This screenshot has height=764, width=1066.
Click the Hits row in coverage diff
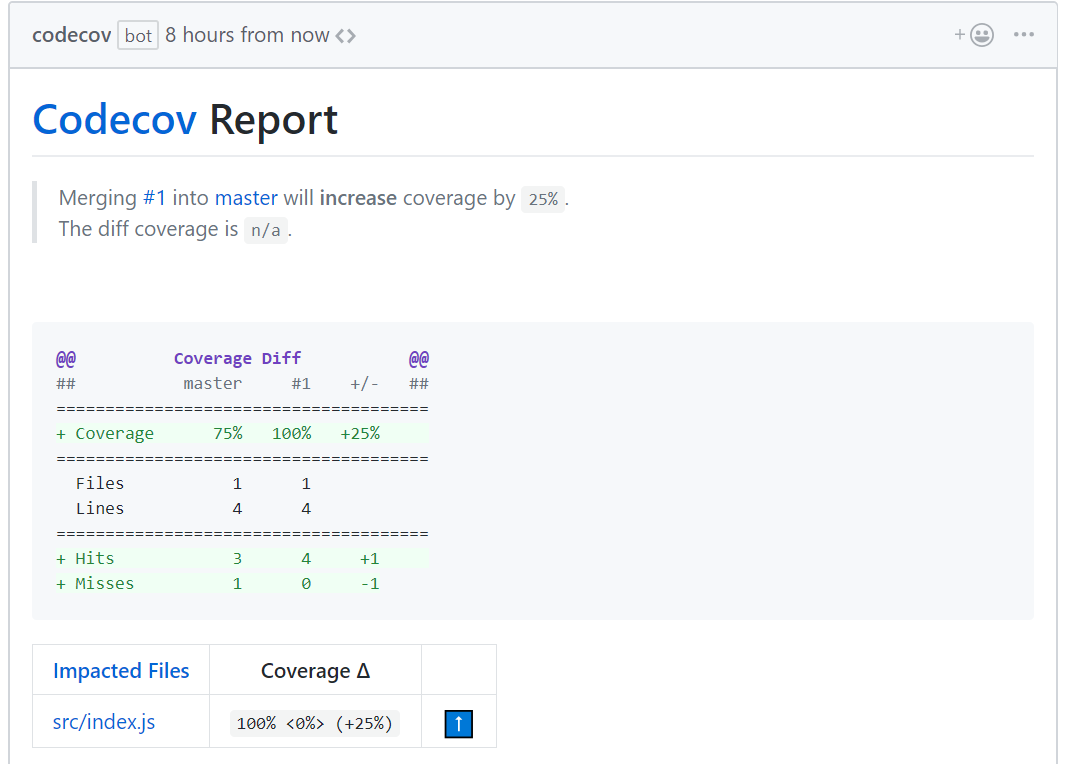[x=243, y=559]
